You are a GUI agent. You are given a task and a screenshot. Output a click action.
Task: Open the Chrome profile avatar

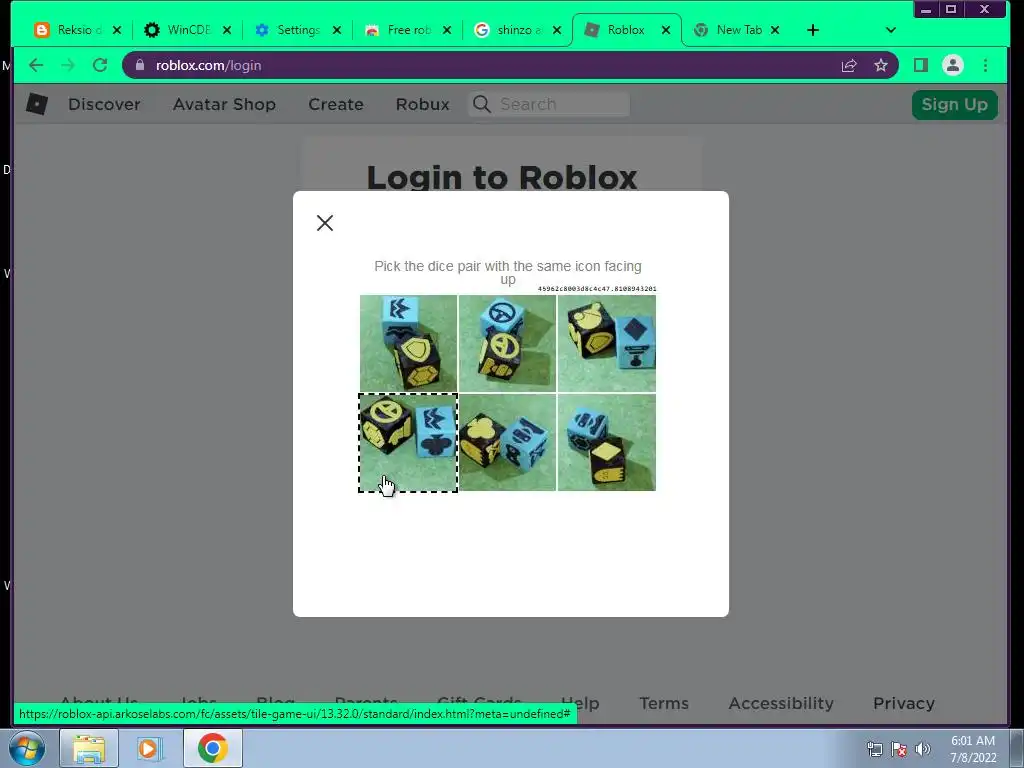point(953,65)
